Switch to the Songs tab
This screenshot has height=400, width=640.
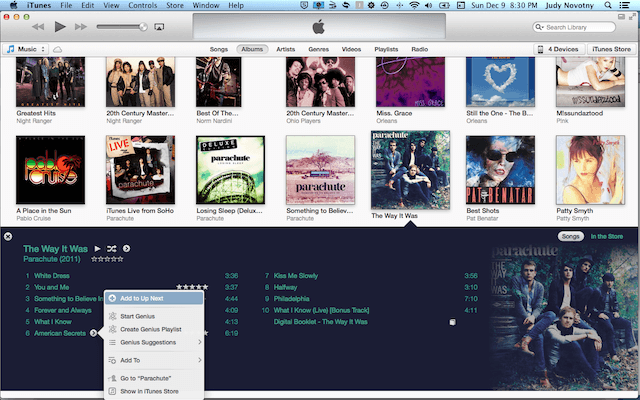[219, 49]
